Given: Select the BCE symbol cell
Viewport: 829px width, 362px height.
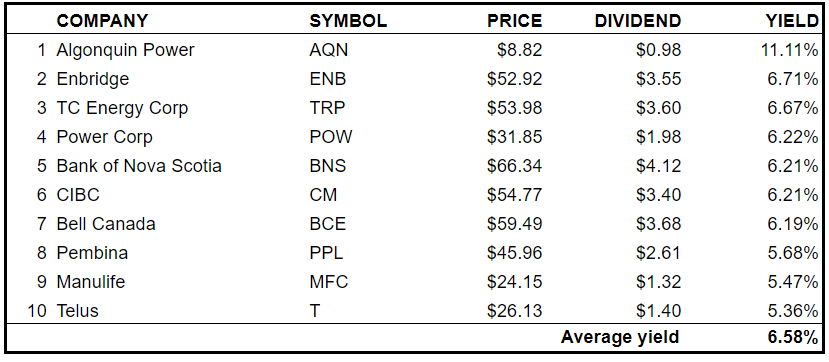Looking at the screenshot, I should click(x=327, y=224).
